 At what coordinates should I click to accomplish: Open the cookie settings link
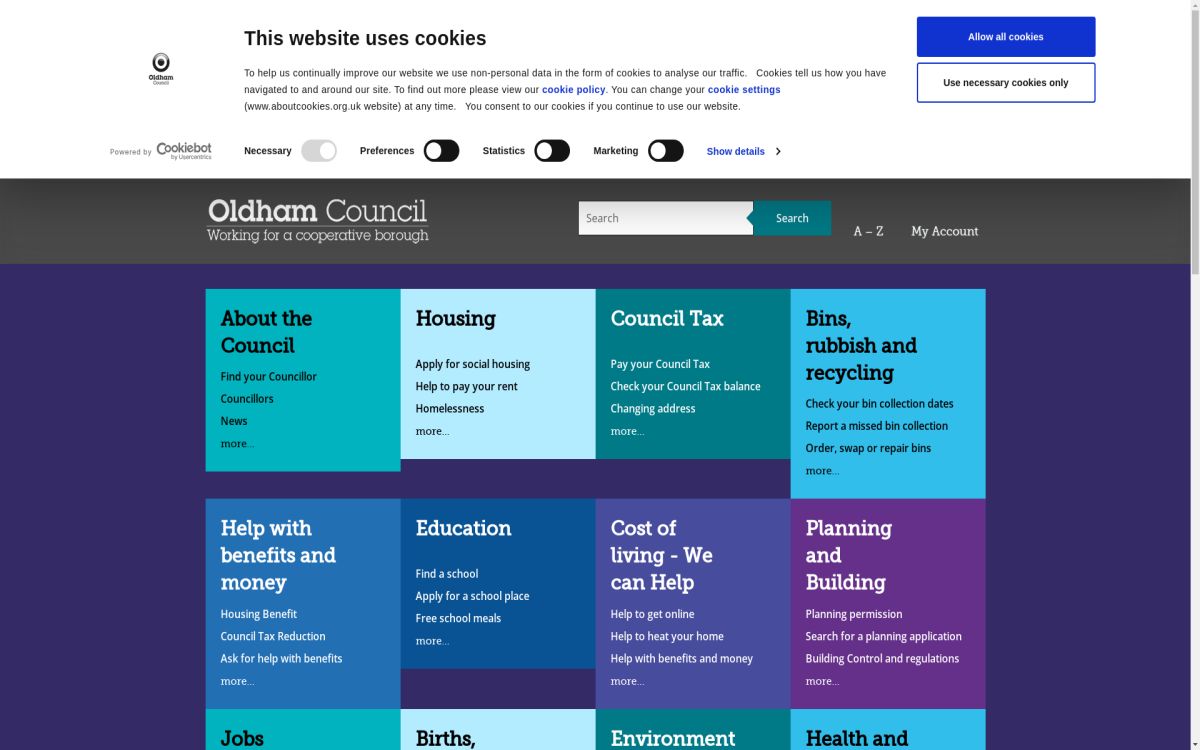pyautogui.click(x=744, y=89)
